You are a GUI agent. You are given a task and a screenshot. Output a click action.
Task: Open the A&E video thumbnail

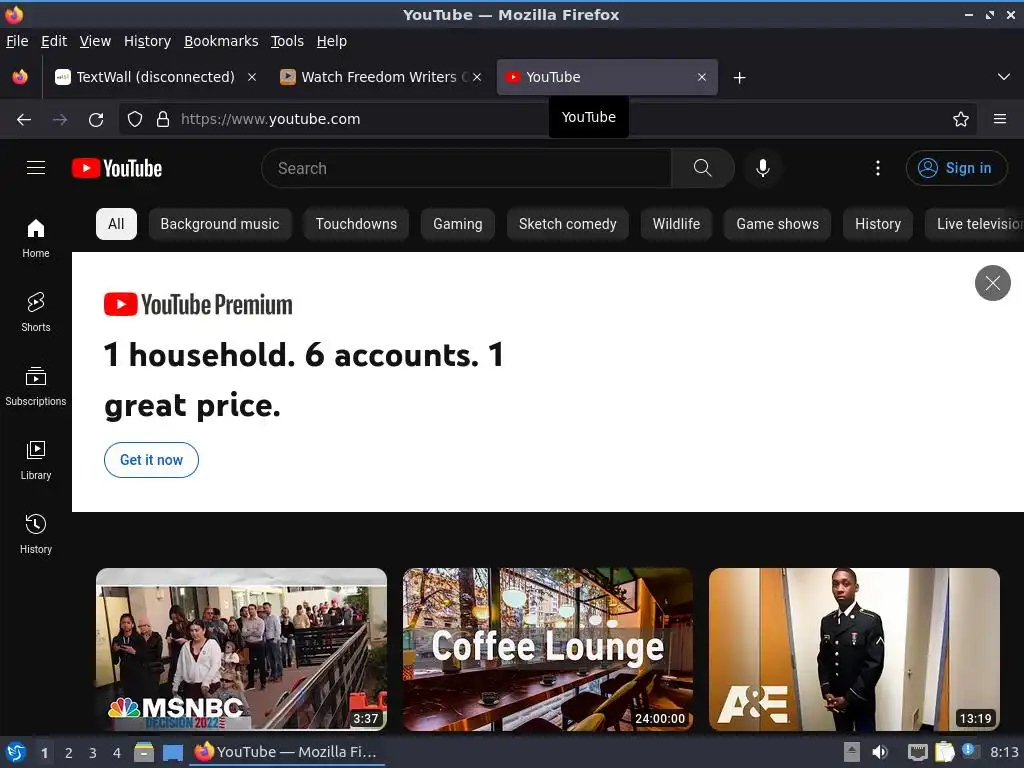854,649
